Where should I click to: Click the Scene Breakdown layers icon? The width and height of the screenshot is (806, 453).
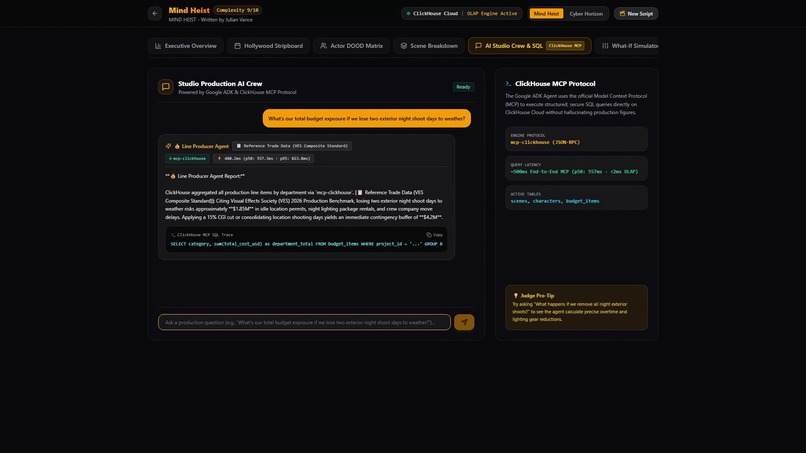[x=404, y=46]
